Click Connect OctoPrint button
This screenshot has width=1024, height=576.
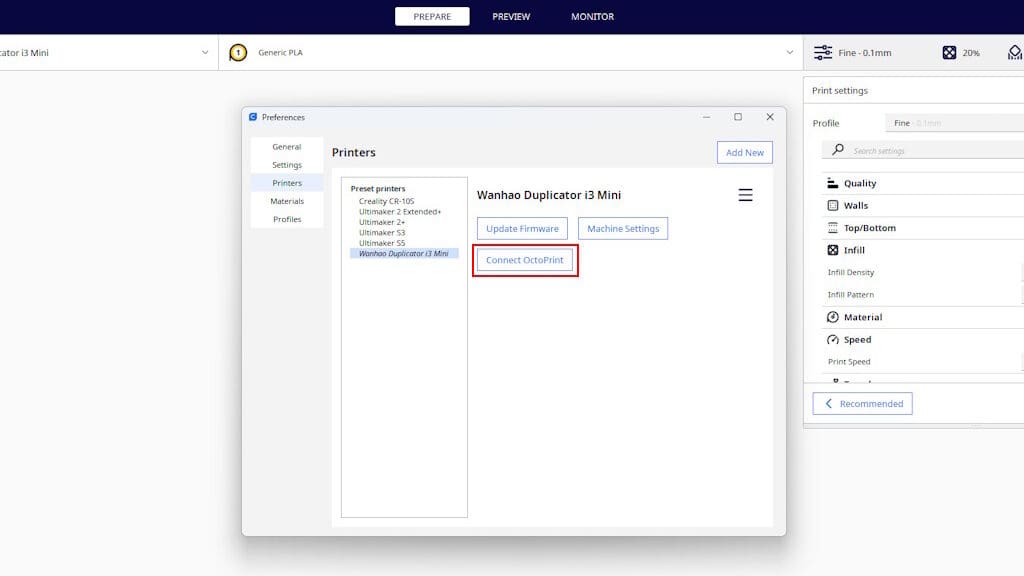point(524,260)
